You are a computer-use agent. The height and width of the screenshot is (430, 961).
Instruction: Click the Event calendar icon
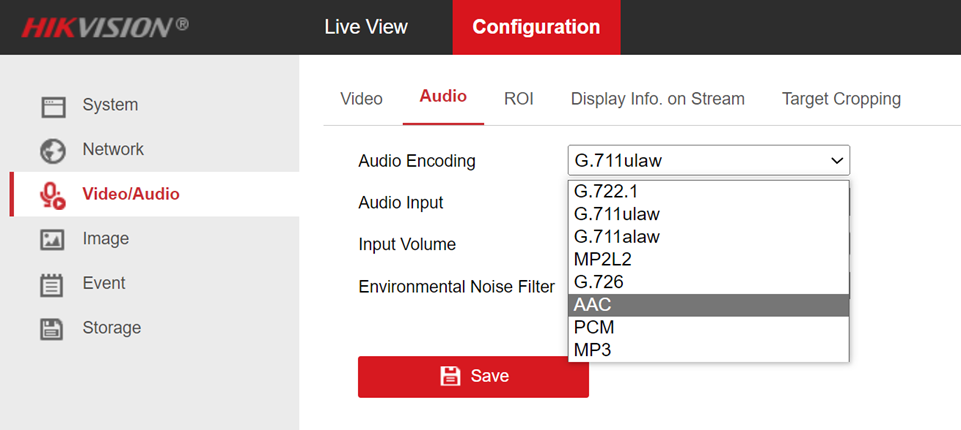point(52,285)
